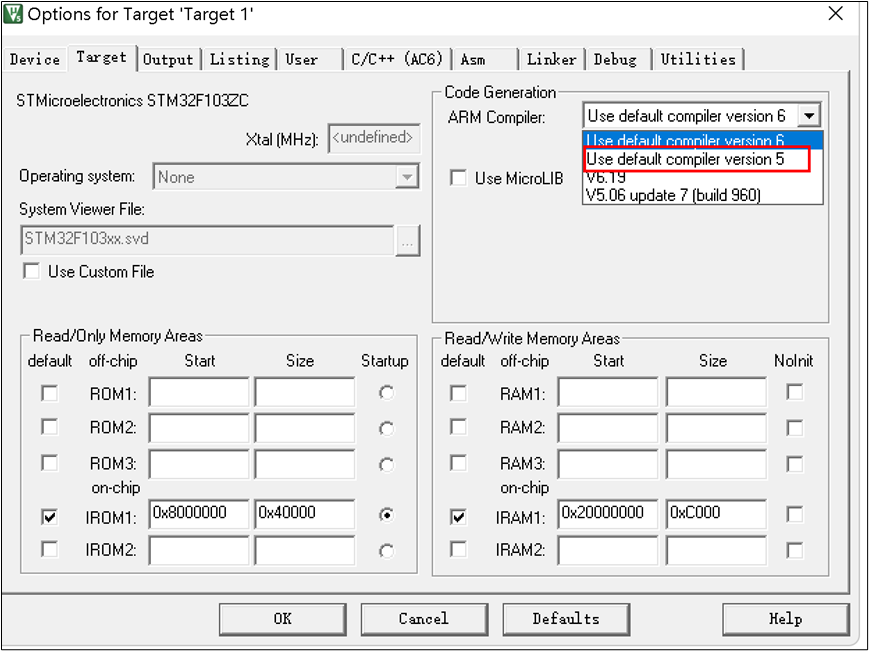Select the IRAM1 Start field showing 0x20000000
This screenshot has width=869, height=651.
[607, 514]
